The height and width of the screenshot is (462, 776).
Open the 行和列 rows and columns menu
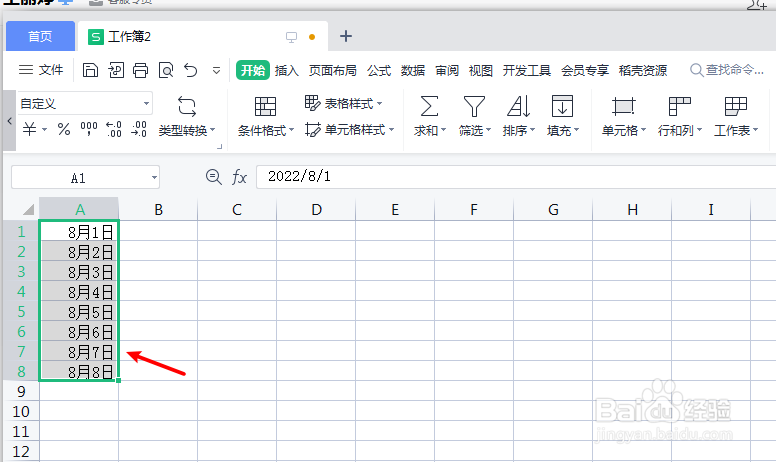[679, 117]
